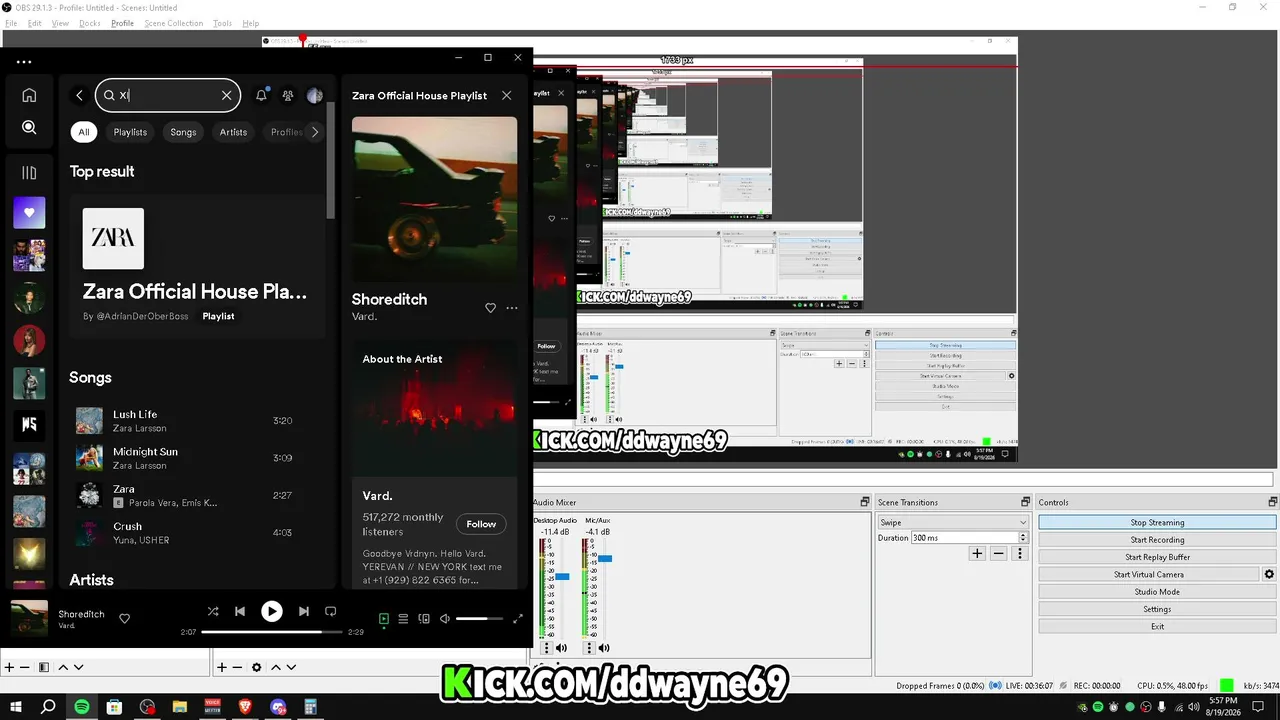The height and width of the screenshot is (720, 1280).
Task: Follow the artist Vard.
Action: tap(481, 524)
